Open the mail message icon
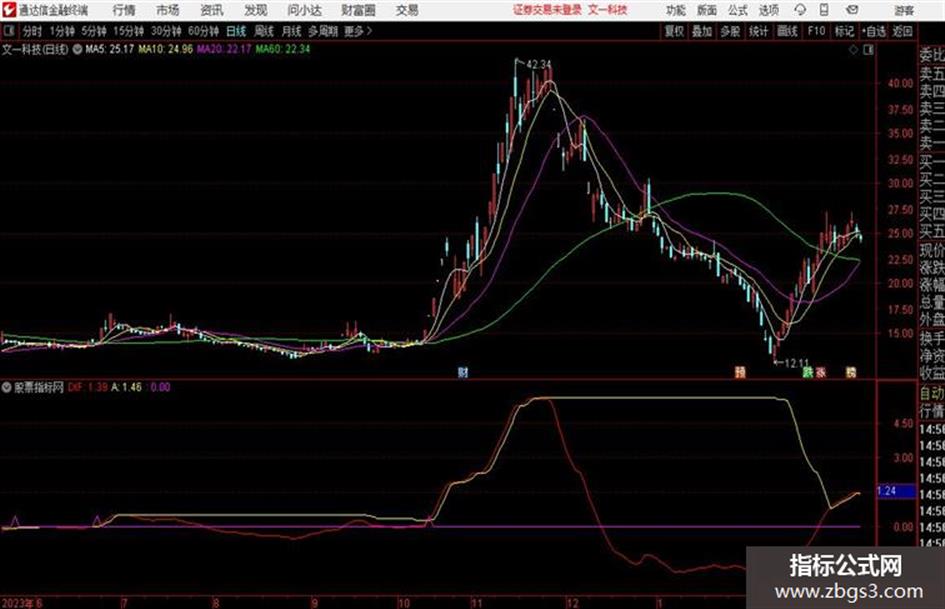 tap(852, 10)
